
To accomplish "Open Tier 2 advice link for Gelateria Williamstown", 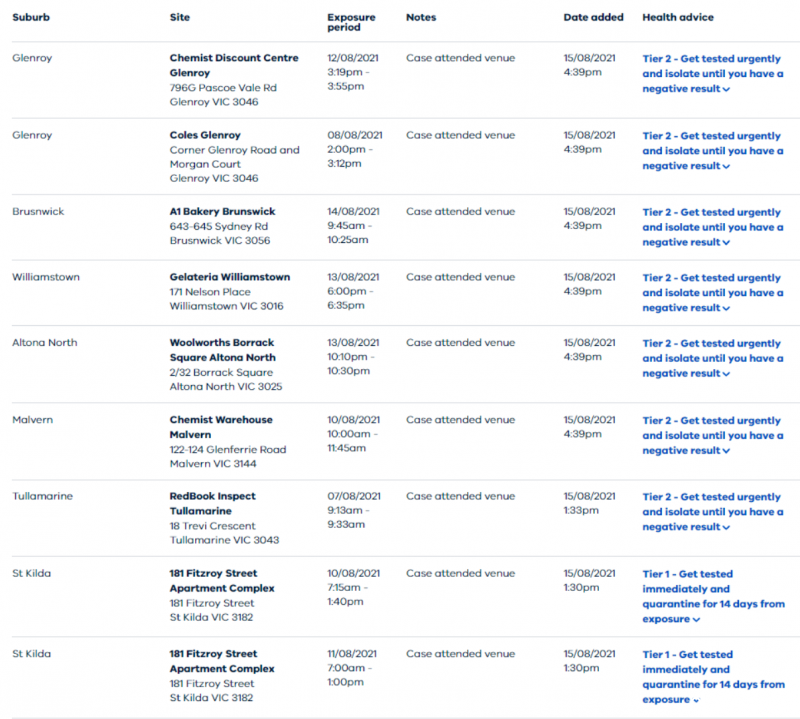I will [x=713, y=293].
